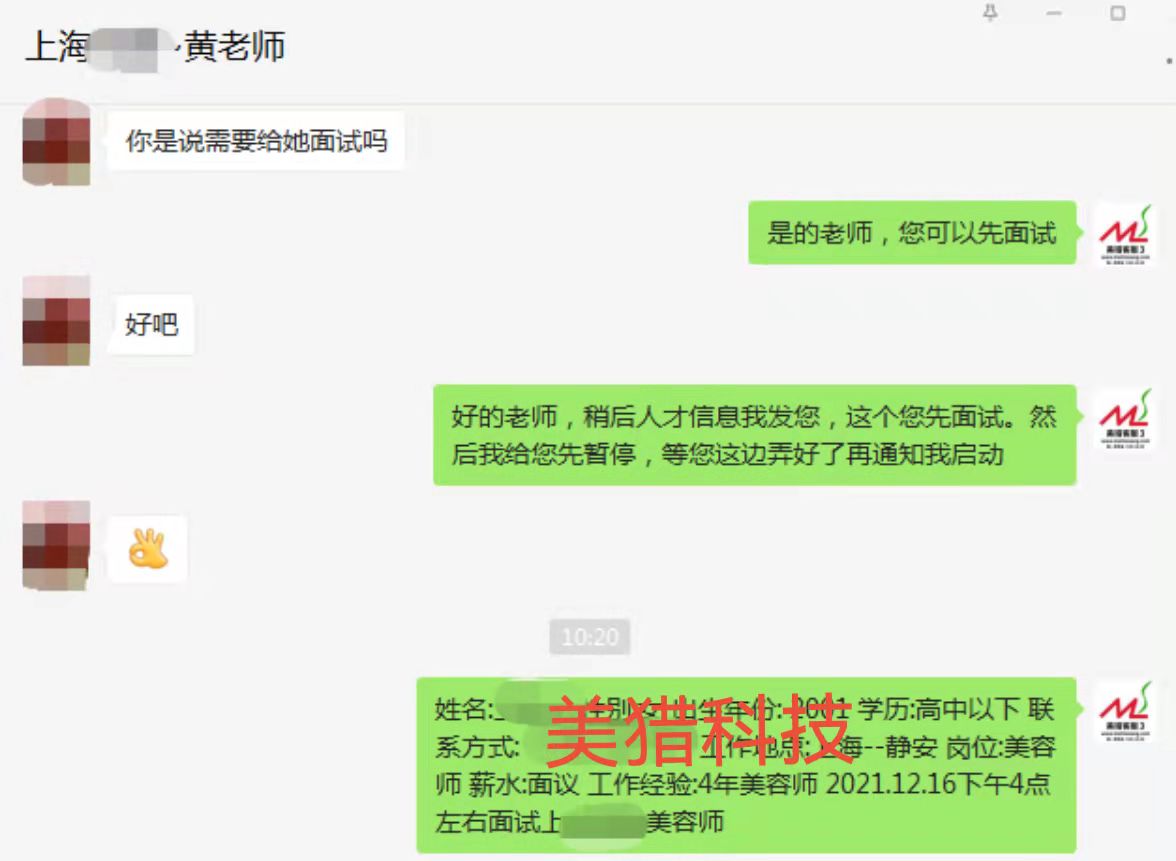The width and height of the screenshot is (1176, 861).
Task: Select the message 你是说需要给她面试吗
Action: coord(256,141)
